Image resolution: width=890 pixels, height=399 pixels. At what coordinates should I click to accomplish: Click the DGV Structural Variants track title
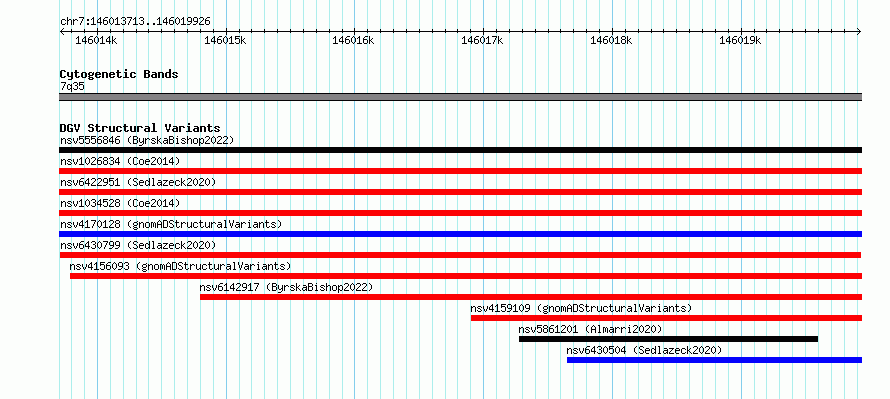(x=140, y=128)
